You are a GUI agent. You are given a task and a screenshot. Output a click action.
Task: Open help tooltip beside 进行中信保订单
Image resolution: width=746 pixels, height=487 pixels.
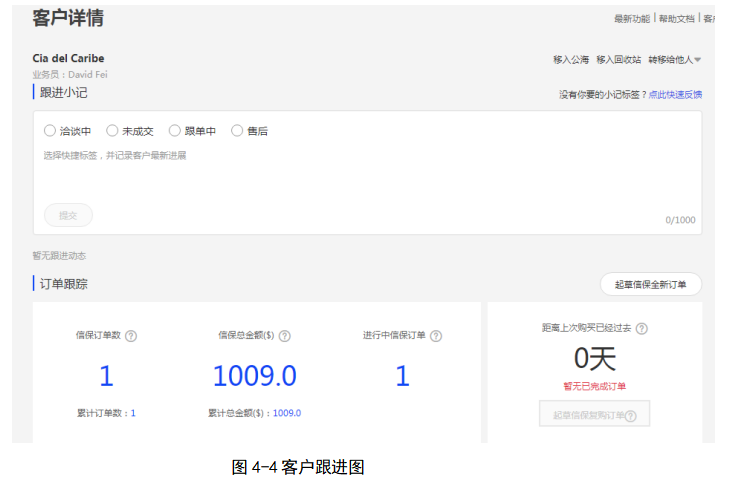coord(436,336)
